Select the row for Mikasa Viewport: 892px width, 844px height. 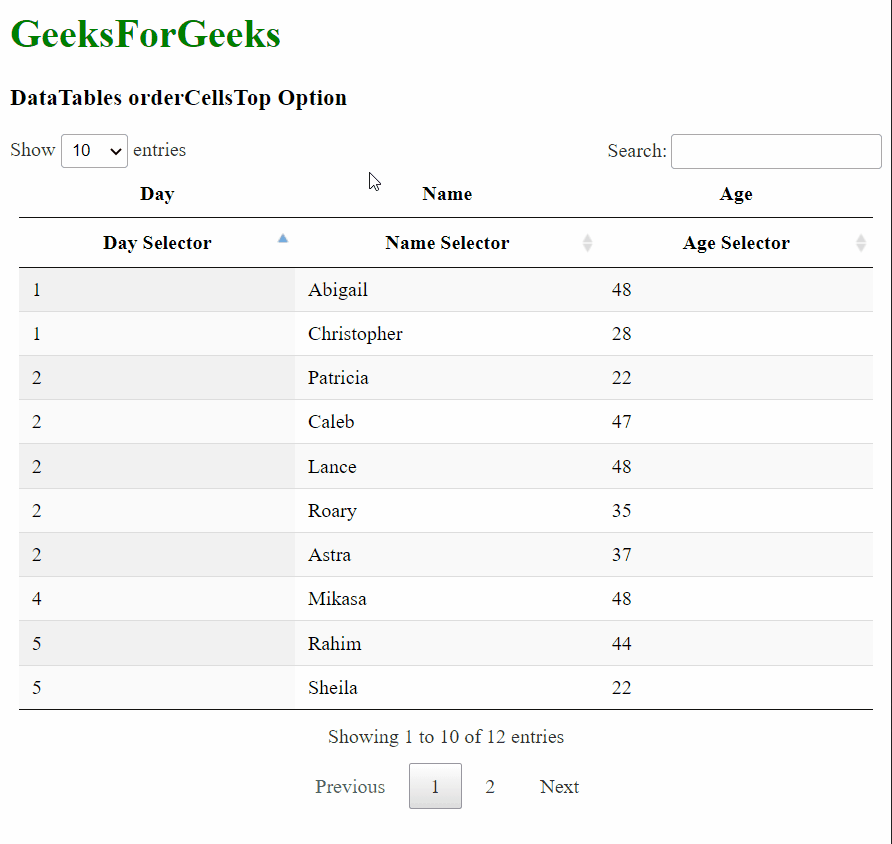point(335,599)
